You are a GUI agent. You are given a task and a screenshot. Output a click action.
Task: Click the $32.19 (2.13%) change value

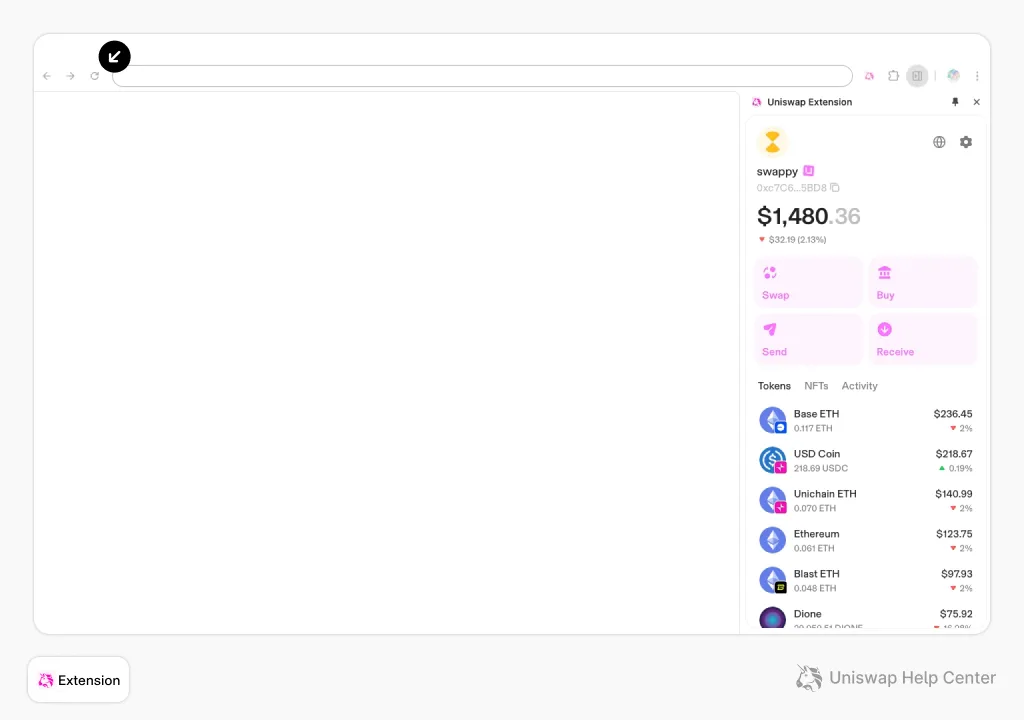click(797, 240)
